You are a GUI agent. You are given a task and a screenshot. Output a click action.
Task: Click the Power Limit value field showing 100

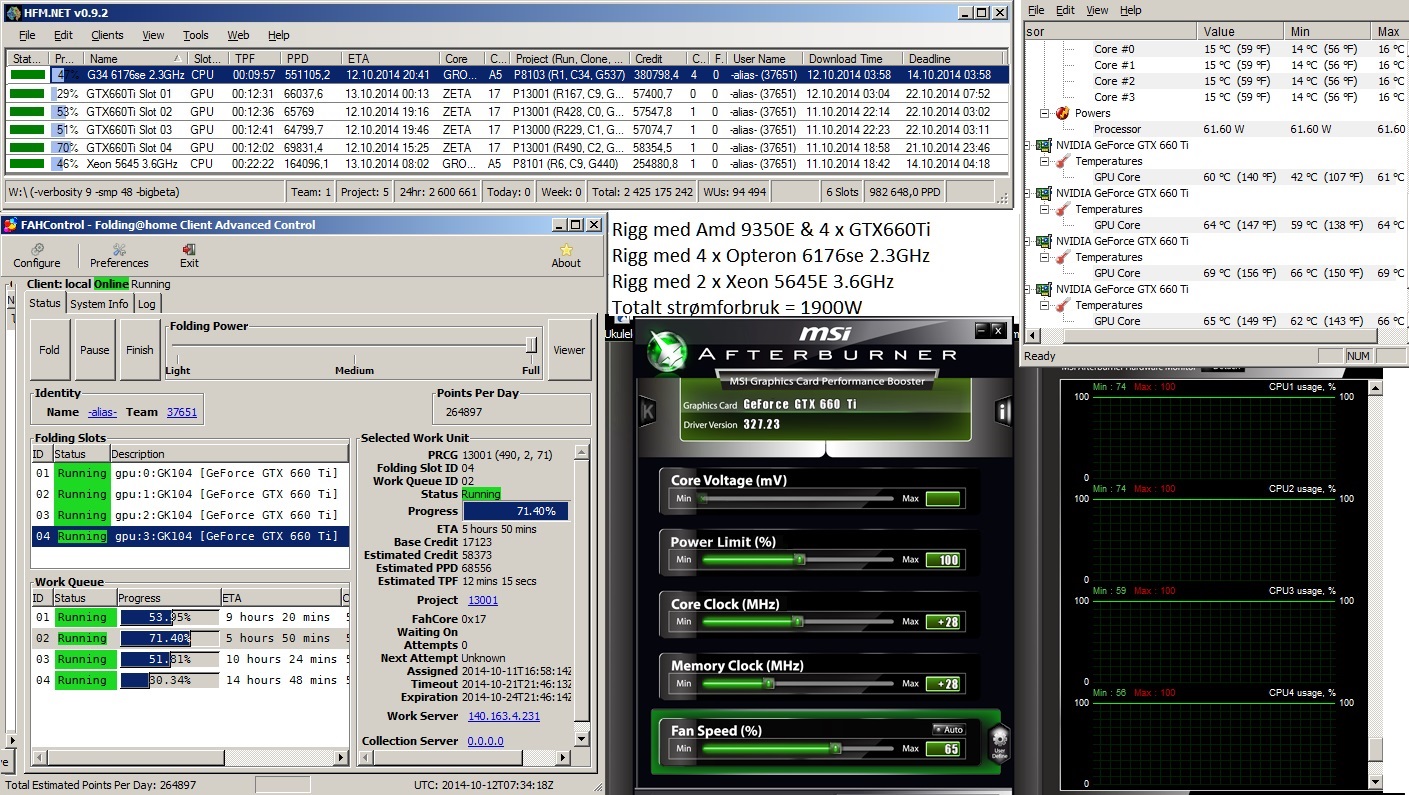(943, 560)
